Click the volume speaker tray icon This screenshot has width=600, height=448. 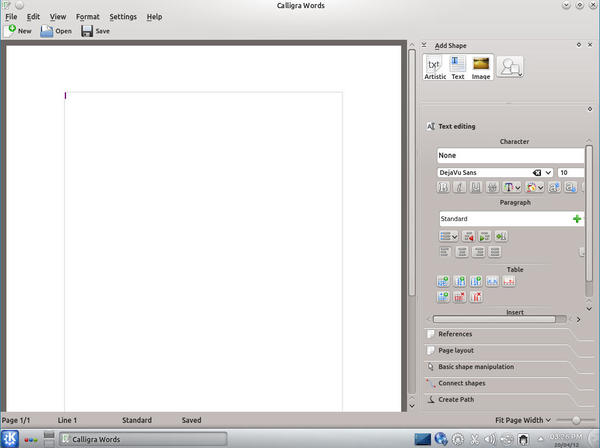point(490,439)
